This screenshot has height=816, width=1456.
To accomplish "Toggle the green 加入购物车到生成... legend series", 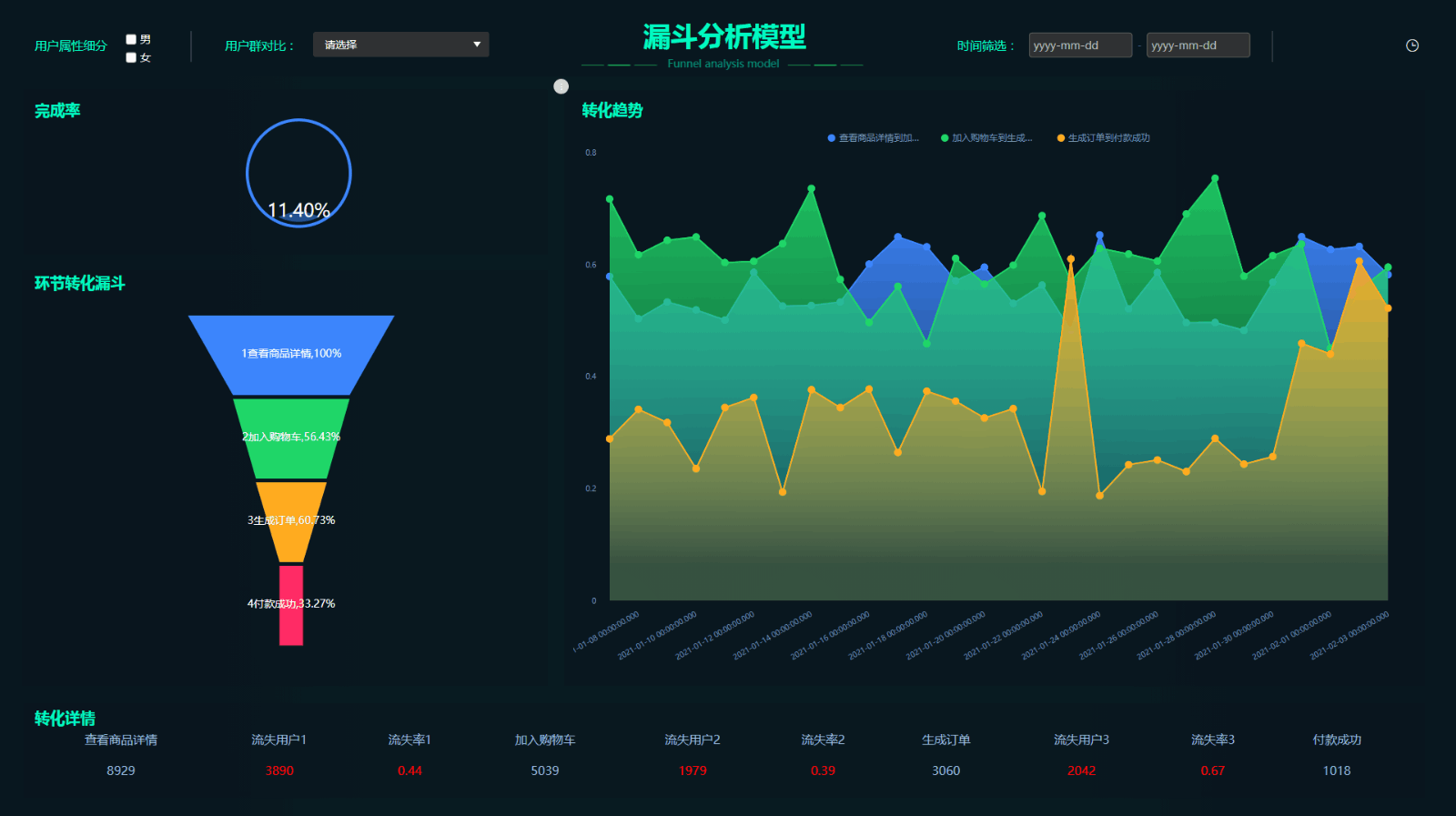I will click(x=986, y=138).
